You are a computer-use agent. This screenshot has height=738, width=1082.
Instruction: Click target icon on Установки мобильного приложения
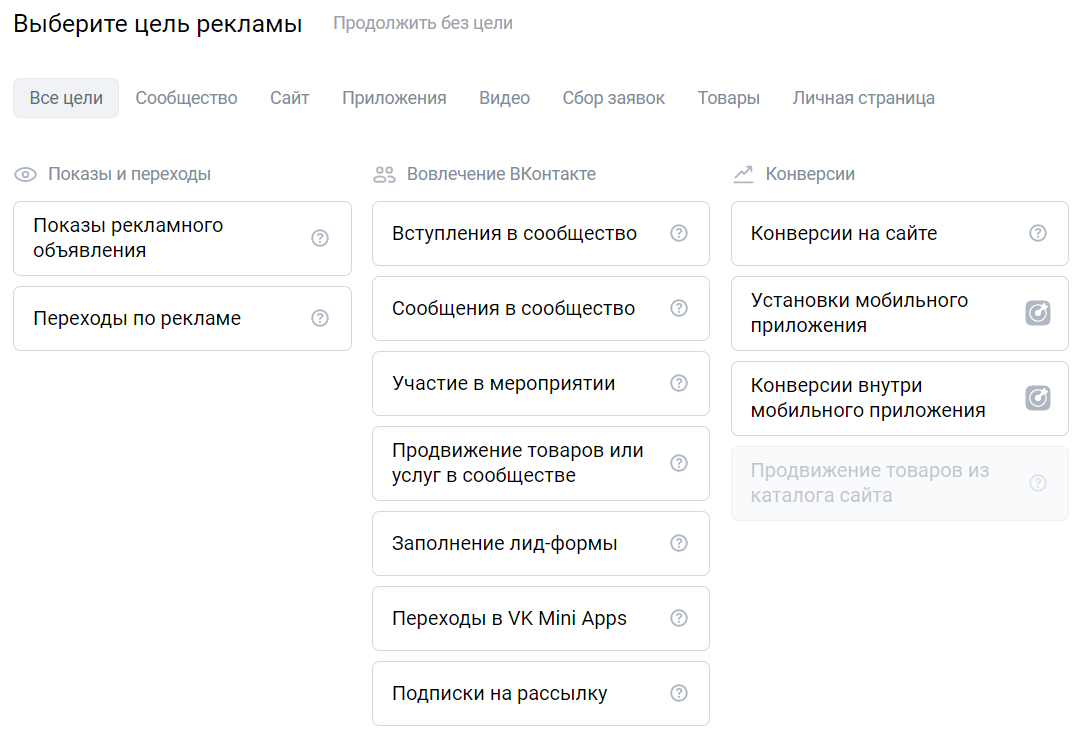pos(1038,313)
